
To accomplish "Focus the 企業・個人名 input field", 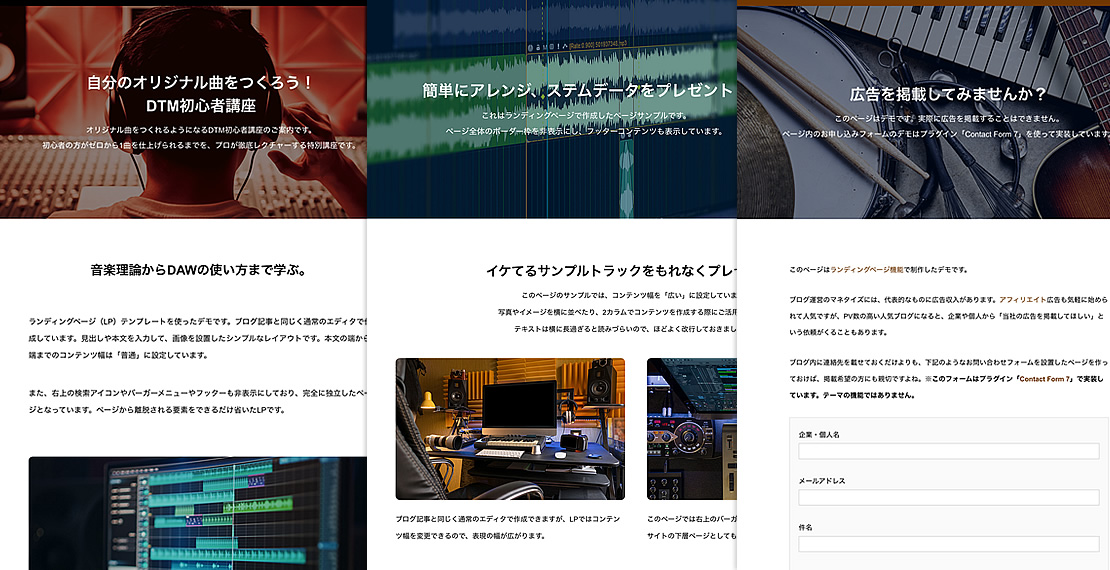I will pos(949,451).
